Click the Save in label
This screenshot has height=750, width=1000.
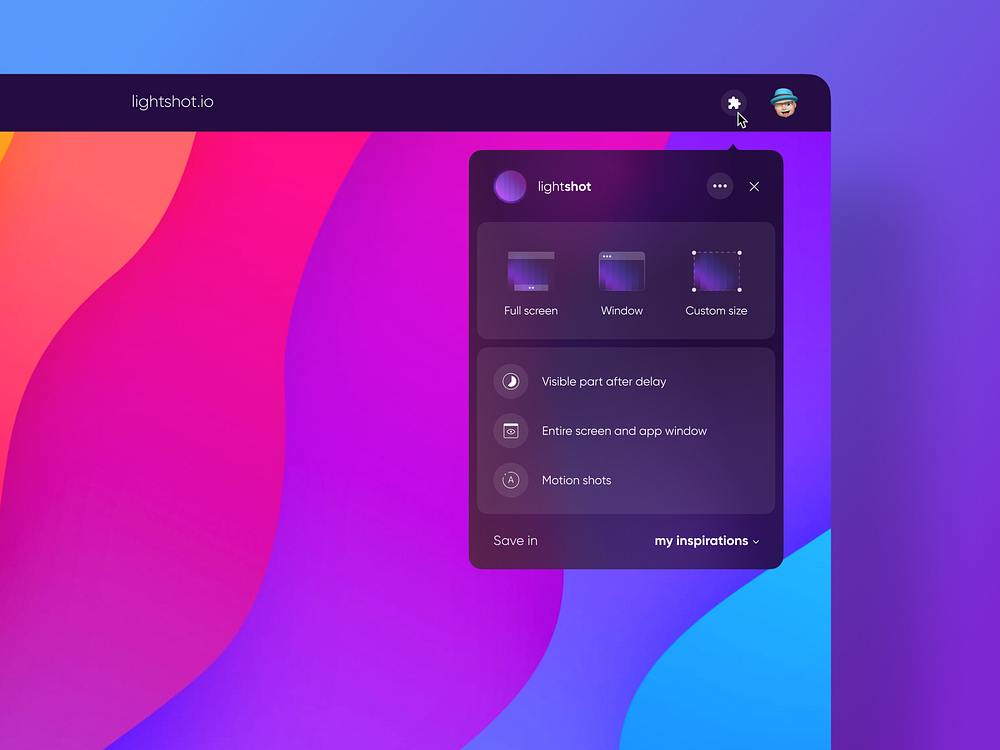point(515,541)
